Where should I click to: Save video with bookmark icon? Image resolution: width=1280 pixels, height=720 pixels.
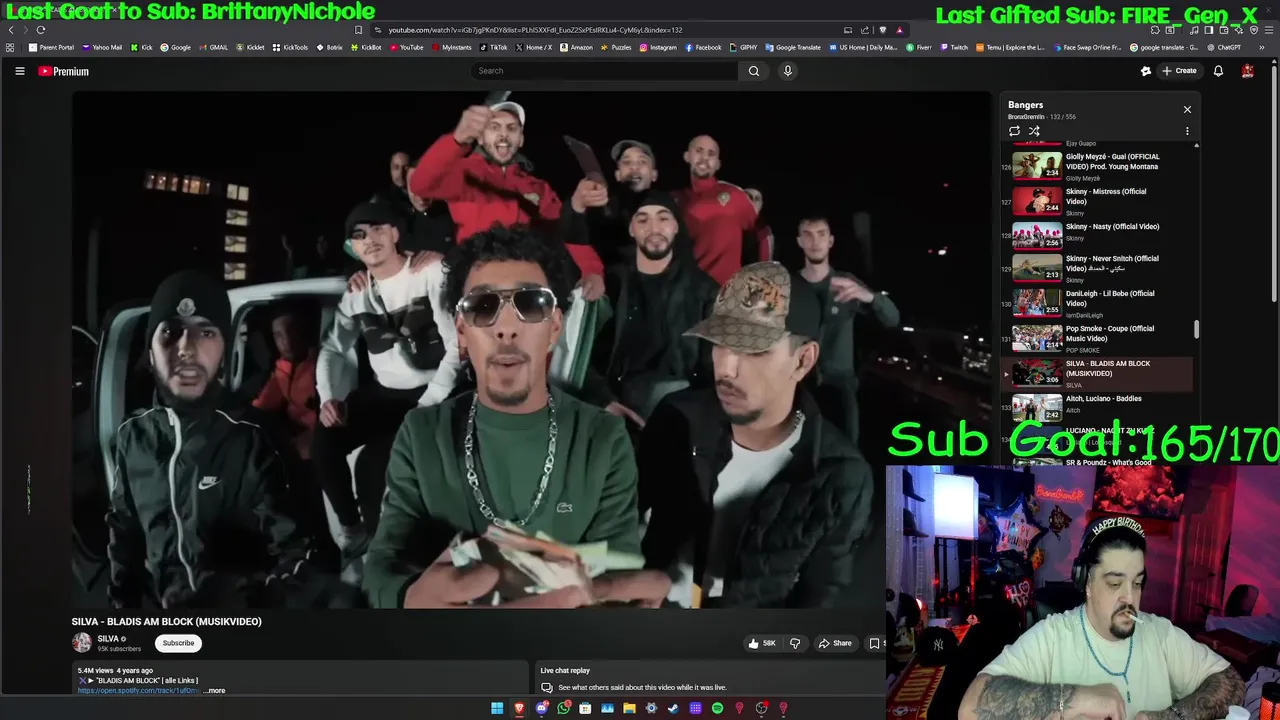click(x=874, y=643)
